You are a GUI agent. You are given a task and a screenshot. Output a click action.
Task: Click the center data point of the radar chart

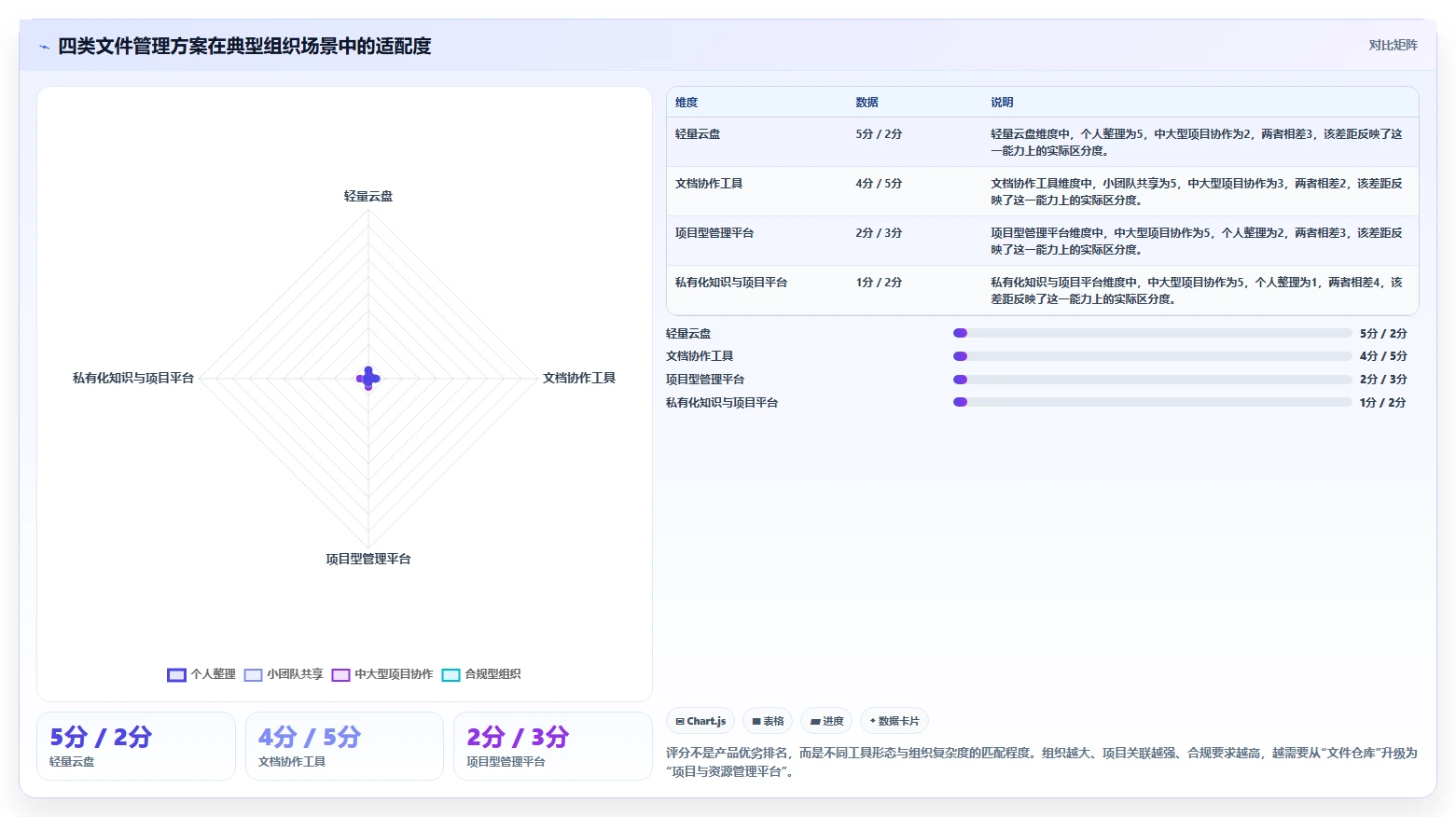(368, 378)
